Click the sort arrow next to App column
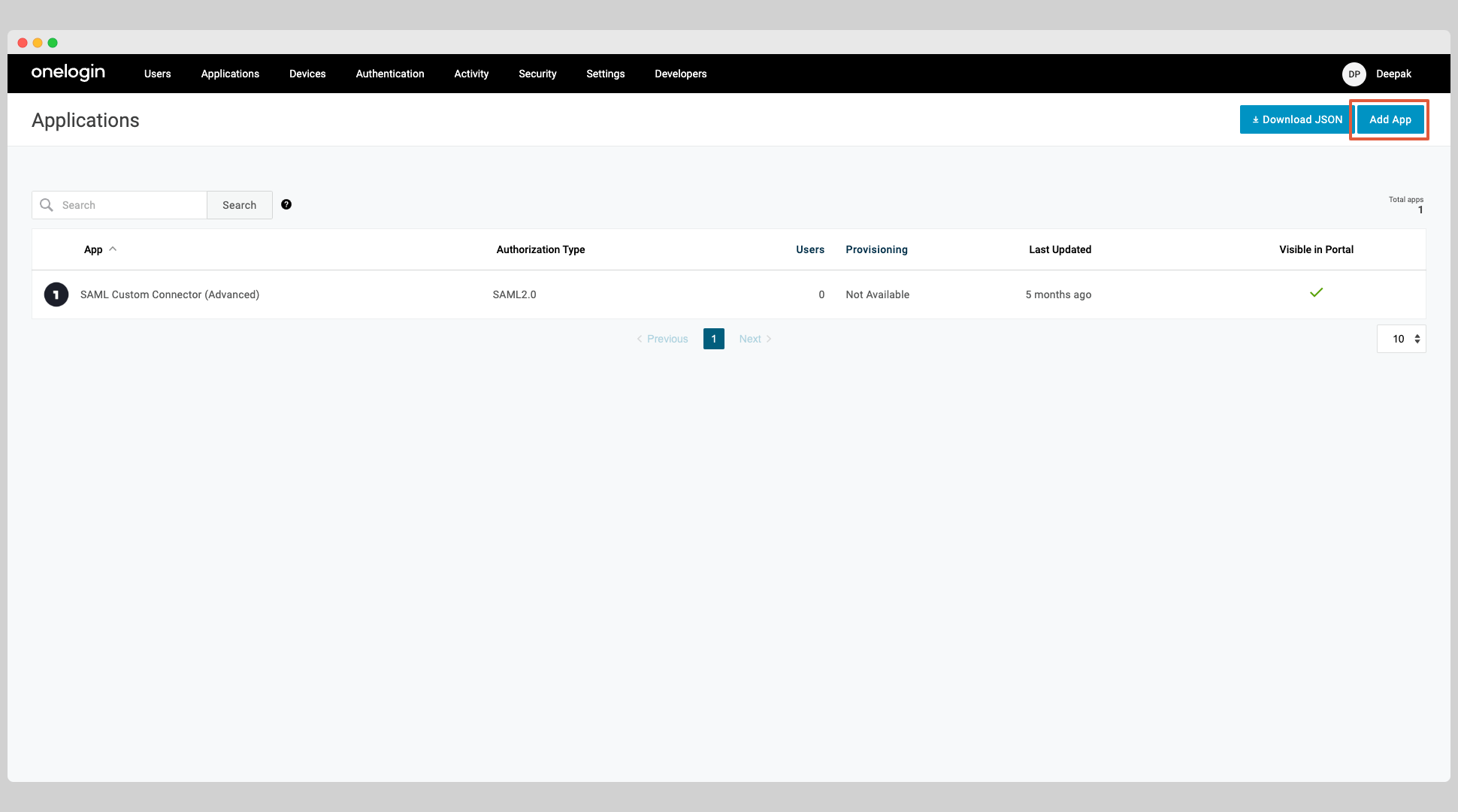Image resolution: width=1458 pixels, height=812 pixels. tap(113, 249)
